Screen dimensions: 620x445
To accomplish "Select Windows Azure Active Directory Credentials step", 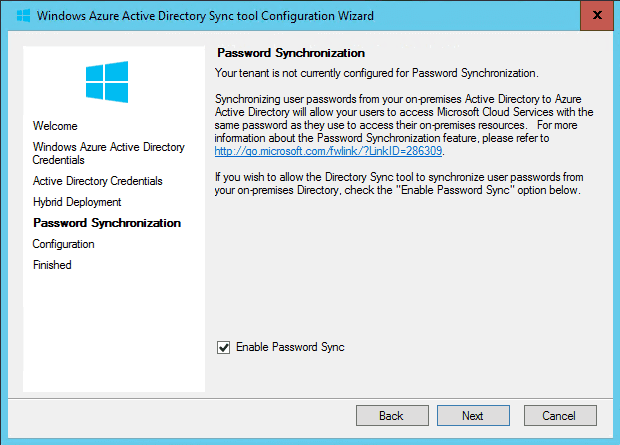I will click(109, 153).
